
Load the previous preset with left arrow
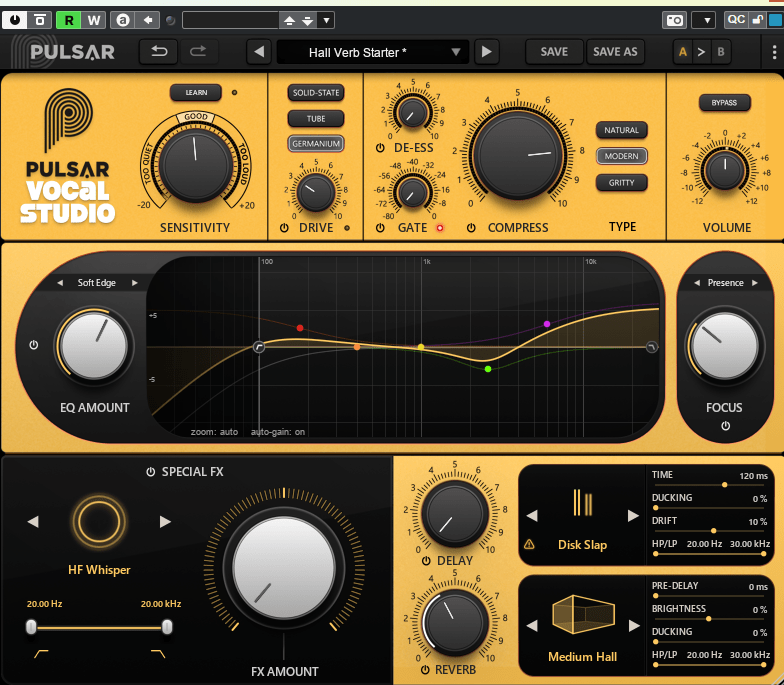coord(259,52)
